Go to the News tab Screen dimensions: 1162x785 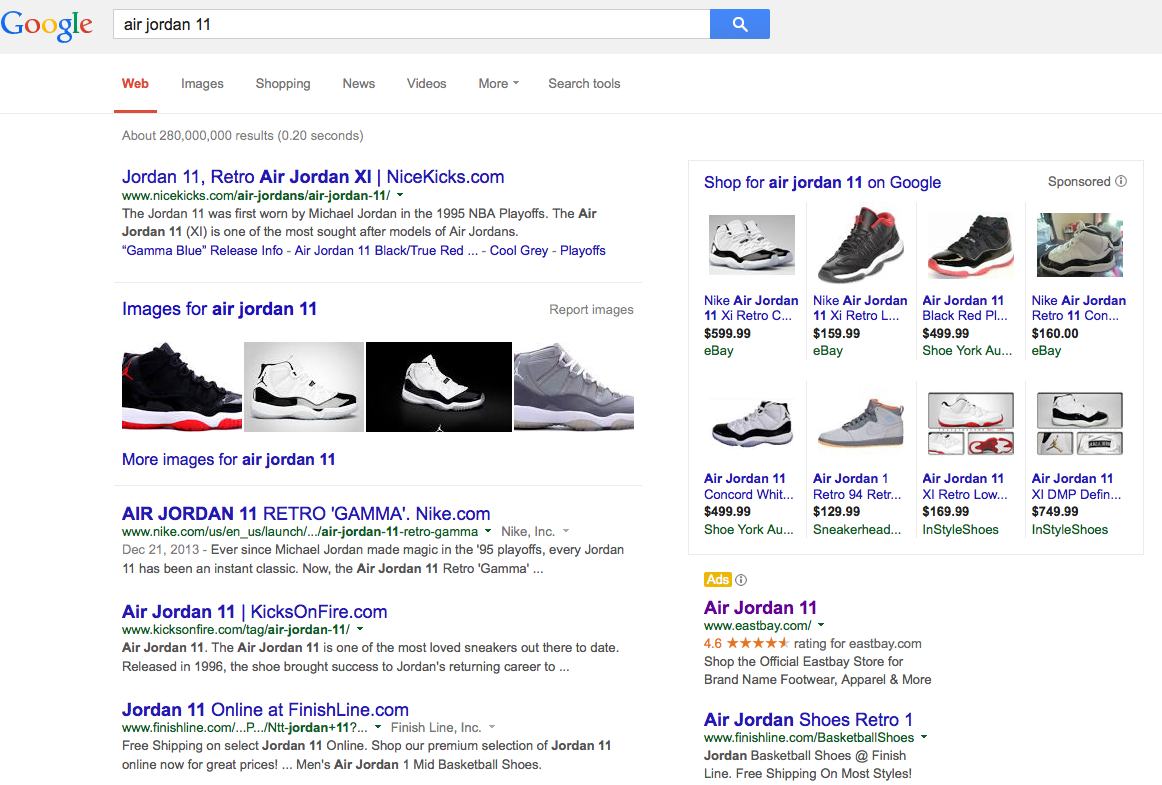(359, 84)
